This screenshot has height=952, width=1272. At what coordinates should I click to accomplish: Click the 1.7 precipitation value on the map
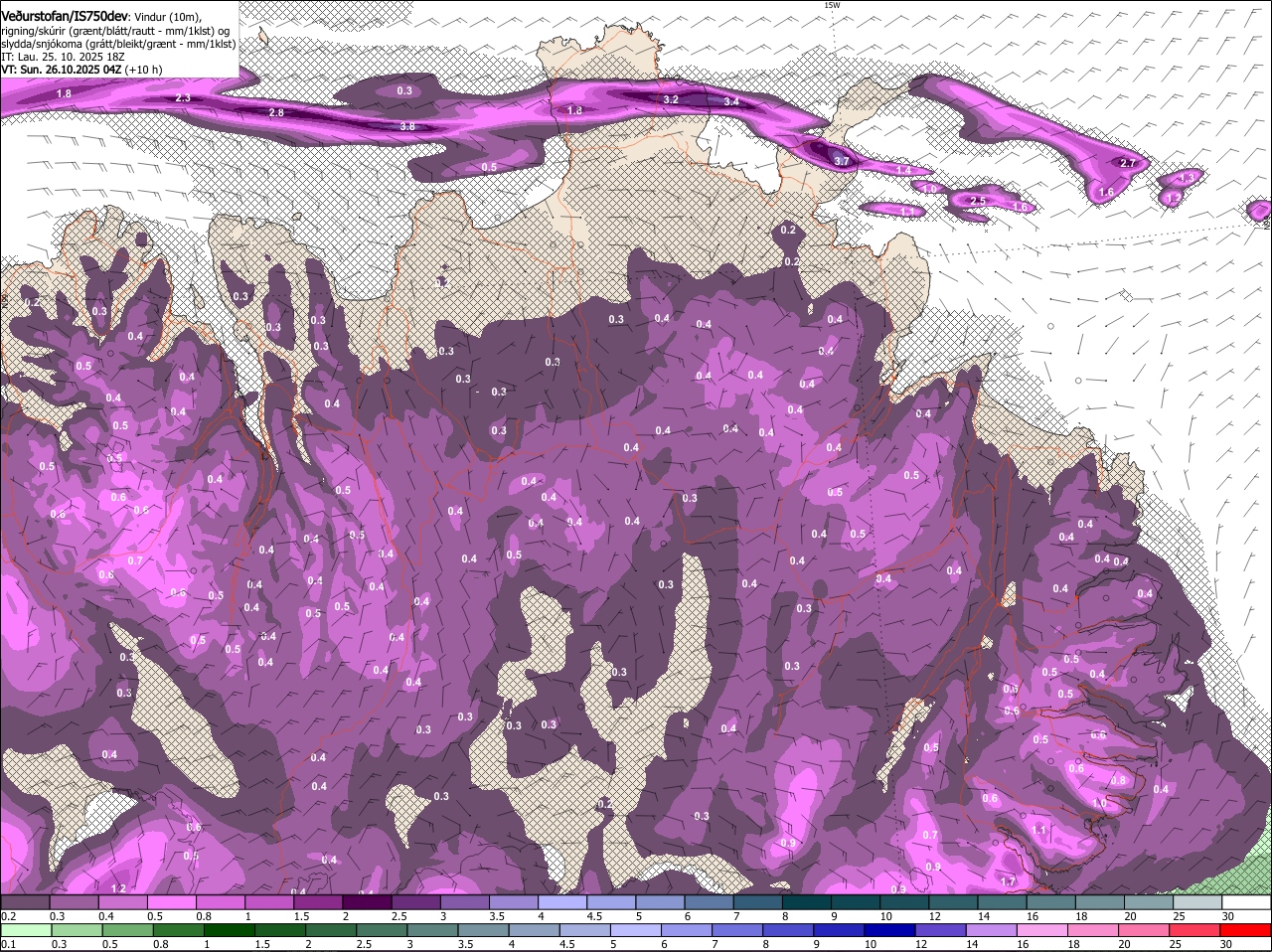click(x=1008, y=882)
